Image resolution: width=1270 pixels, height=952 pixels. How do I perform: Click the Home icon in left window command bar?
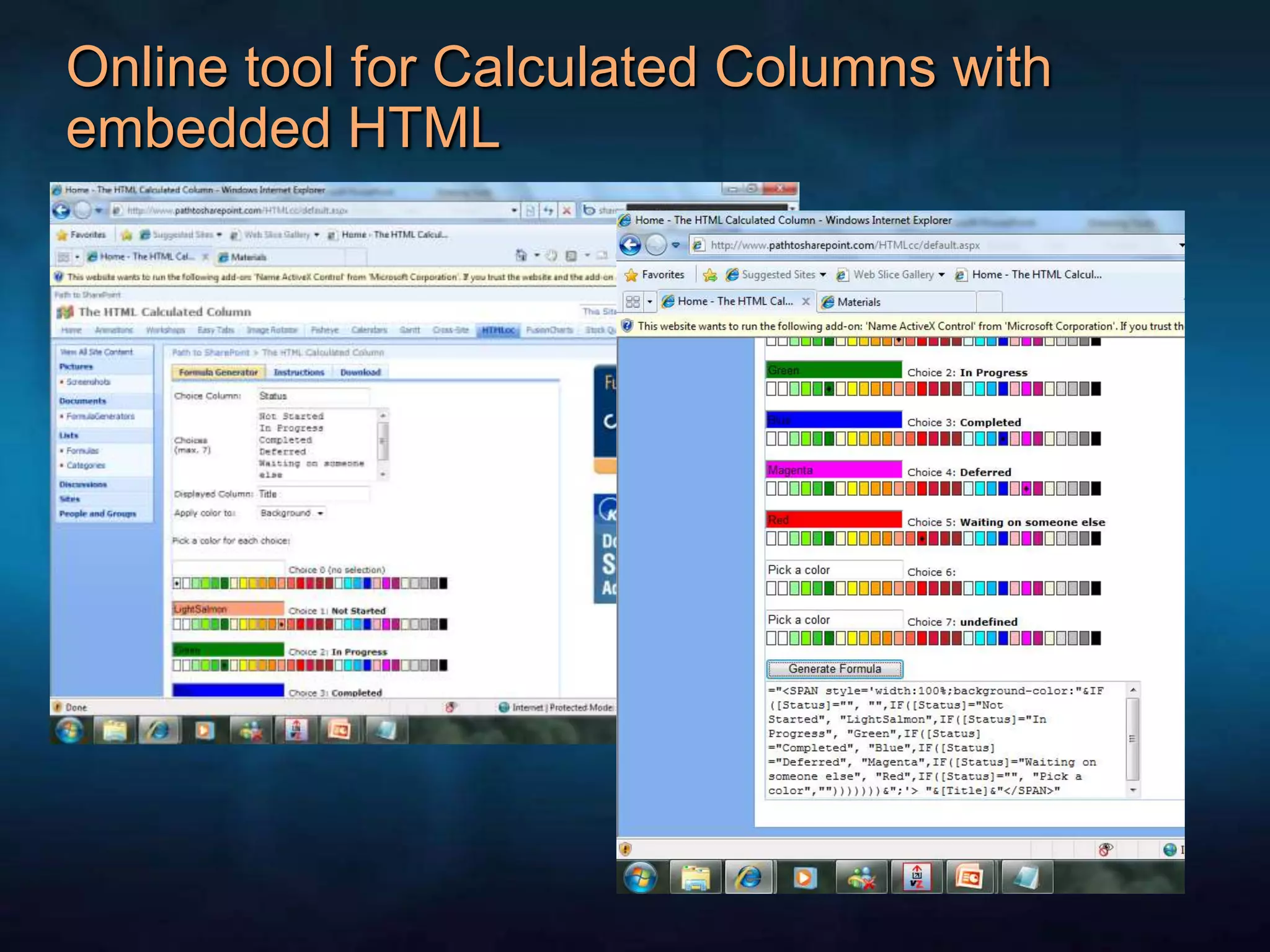point(521,255)
